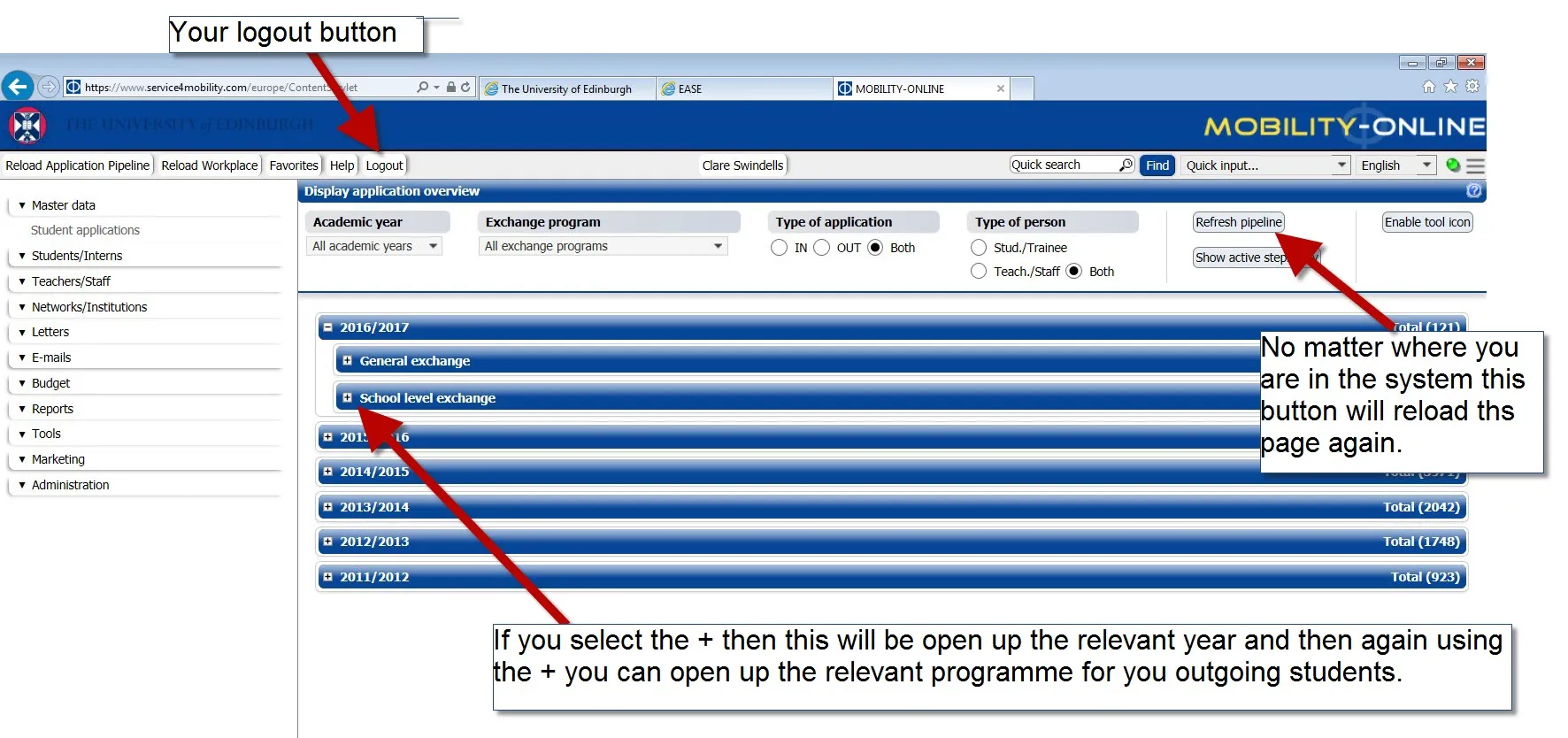Select the Stud./Trainee radio button
This screenshot has height=738, width=1568.
[x=979, y=248]
